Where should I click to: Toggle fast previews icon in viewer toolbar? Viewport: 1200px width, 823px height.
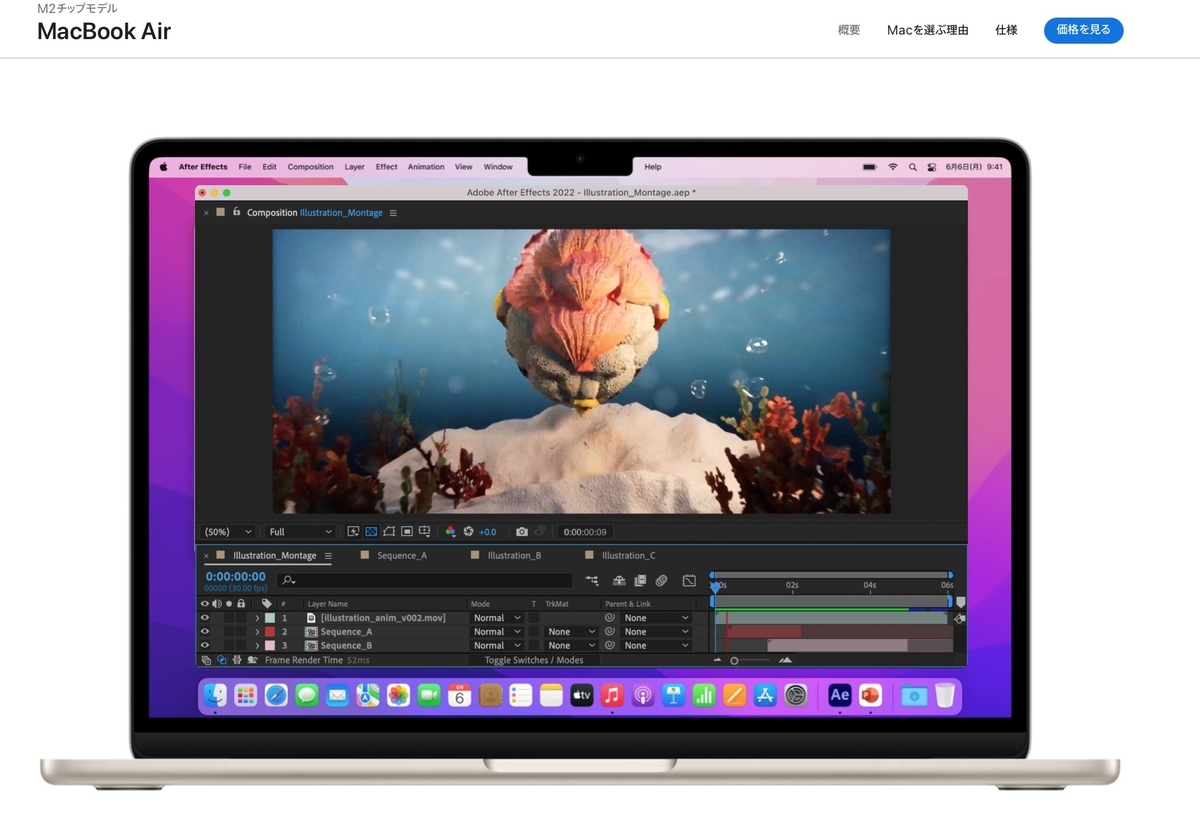[353, 532]
